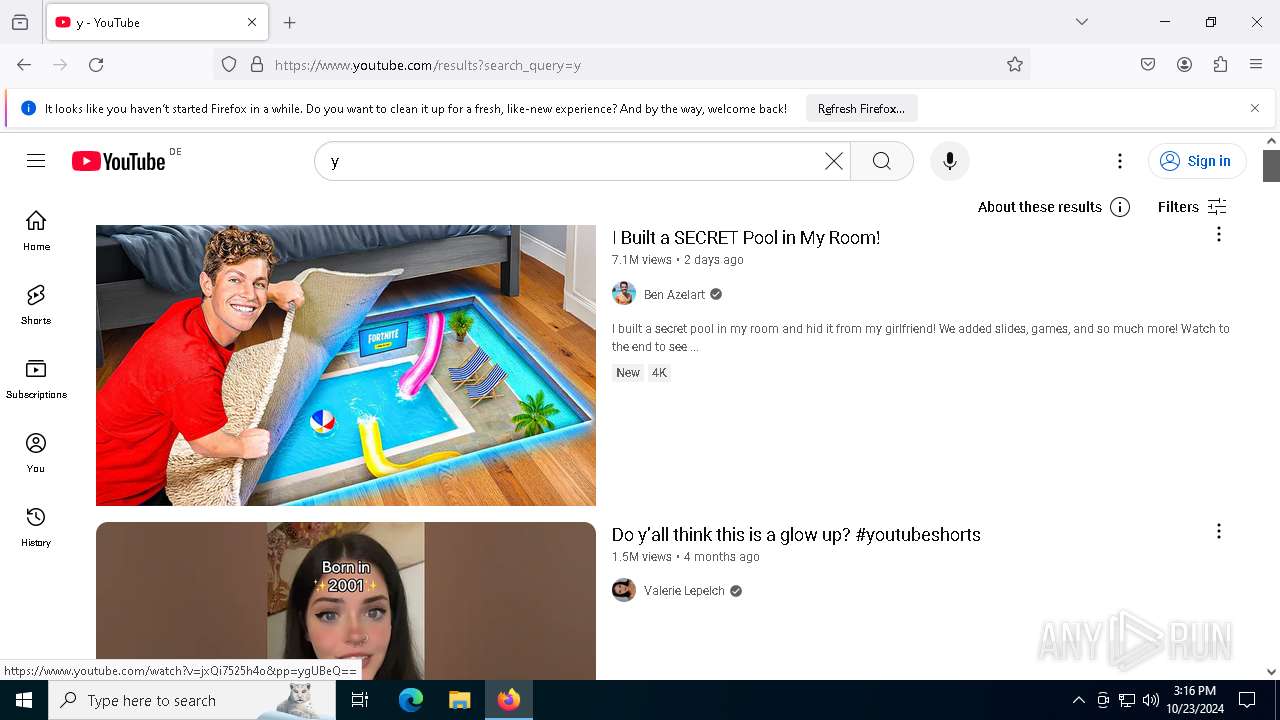The height and width of the screenshot is (720, 1280).
Task: Launch Microsoft Edge from taskbar
Action: coord(411,700)
